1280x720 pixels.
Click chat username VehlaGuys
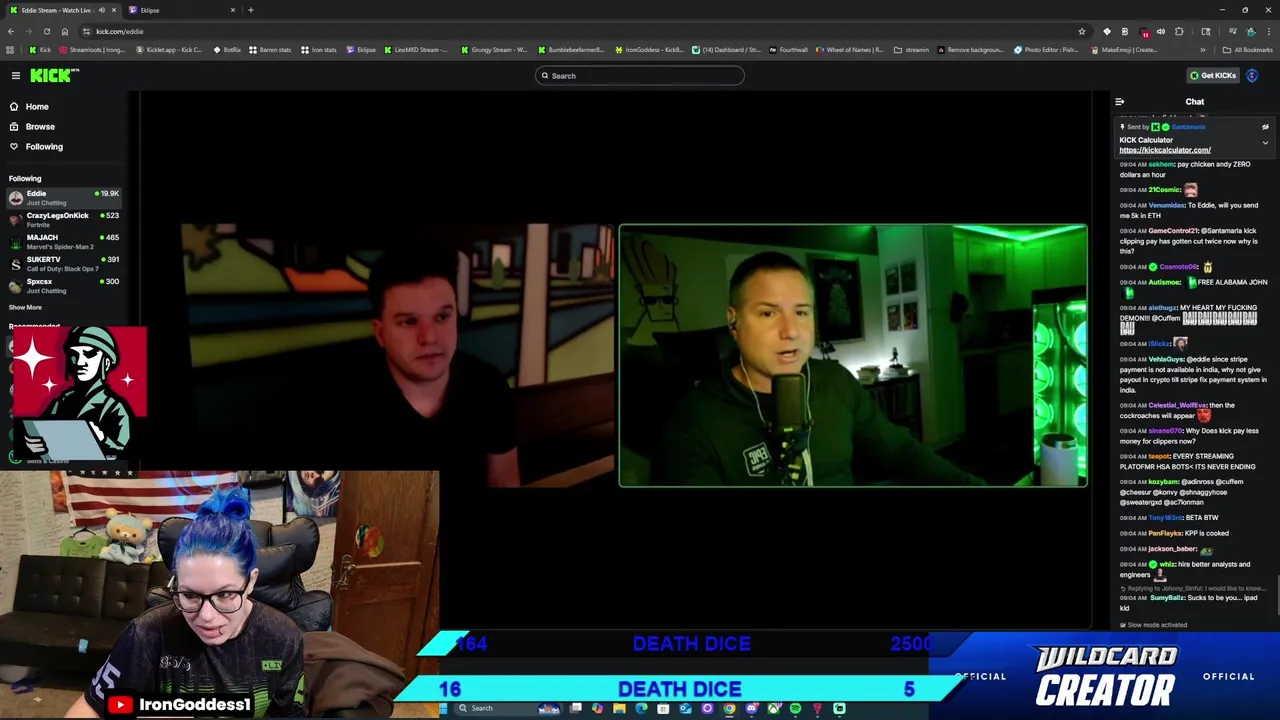pos(1166,359)
